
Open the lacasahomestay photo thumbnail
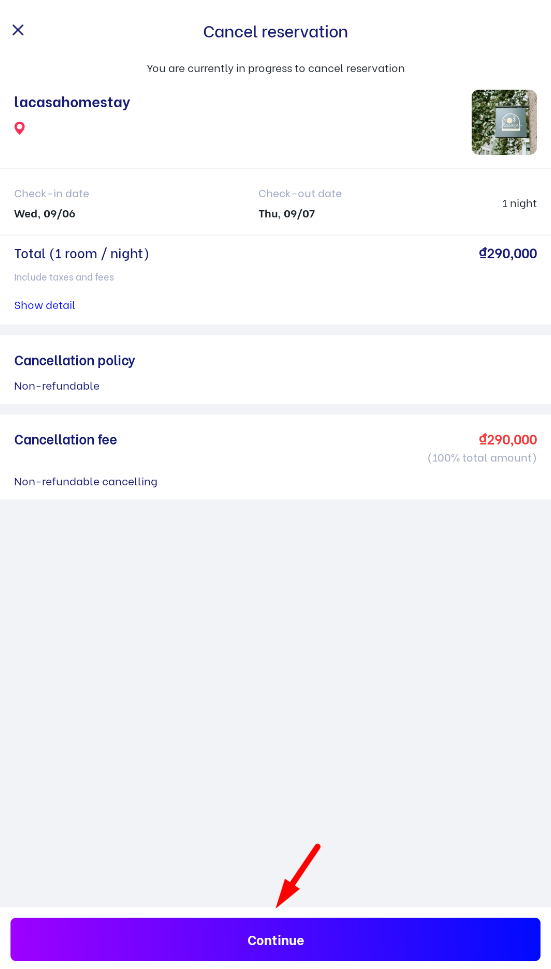[504, 122]
